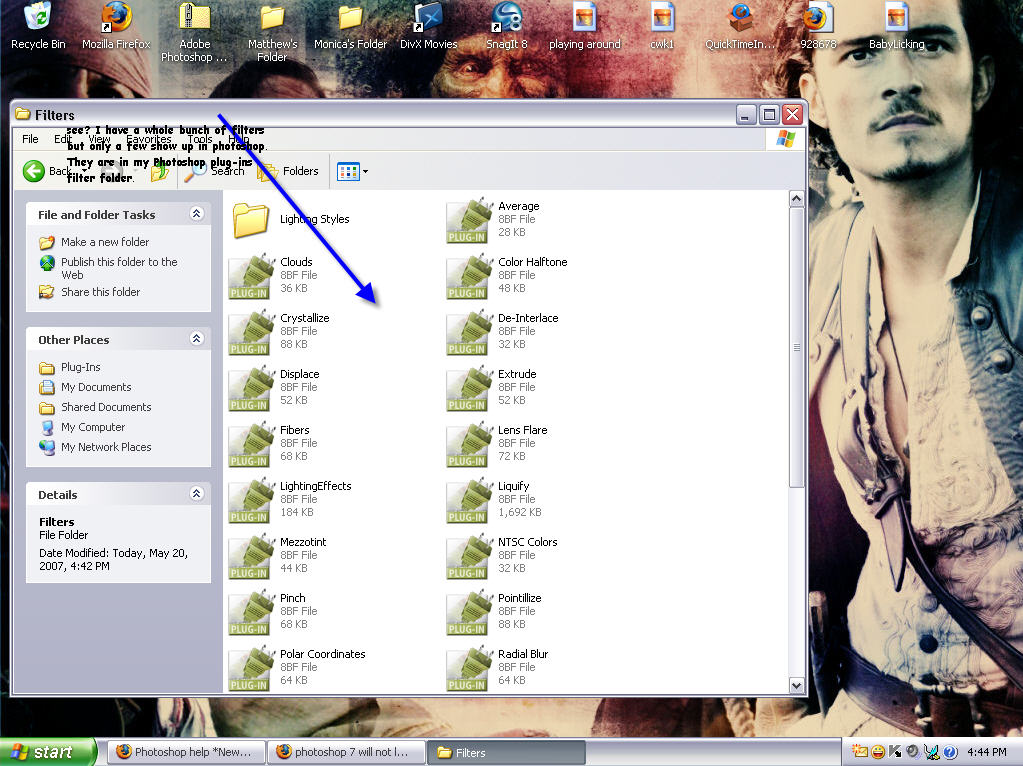Click the help icon in system tray
The width and height of the screenshot is (1023, 766).
pos(951,752)
